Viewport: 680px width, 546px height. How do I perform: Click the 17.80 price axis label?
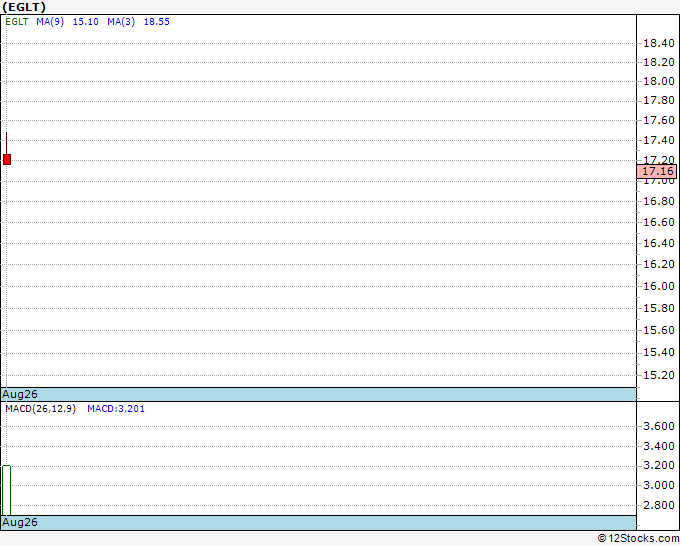[x=659, y=100]
